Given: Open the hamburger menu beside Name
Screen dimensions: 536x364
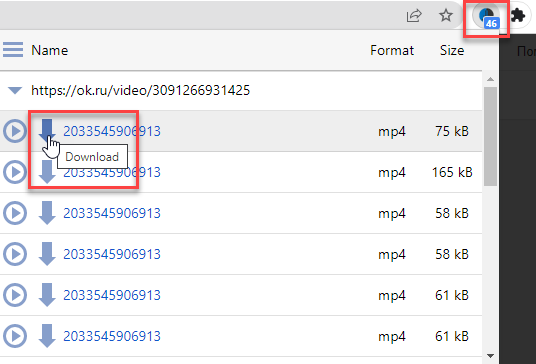Looking at the screenshot, I should click(13, 50).
